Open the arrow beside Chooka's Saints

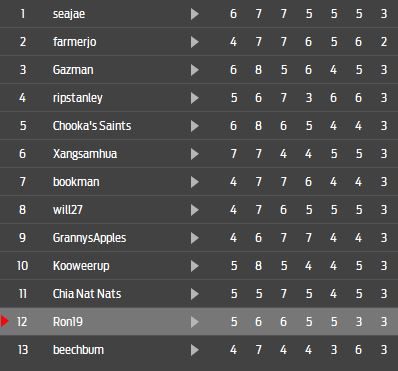coord(195,126)
